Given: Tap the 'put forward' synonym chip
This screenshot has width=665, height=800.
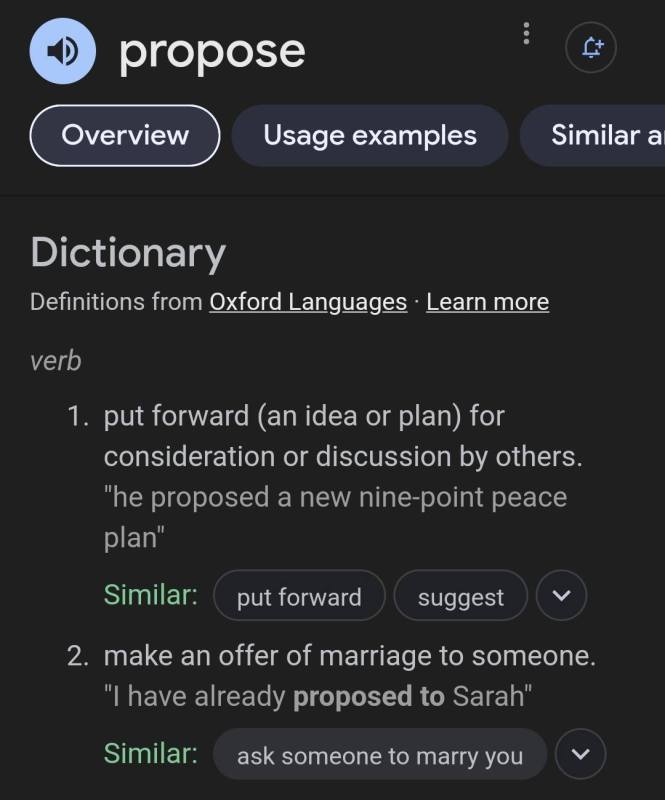Looking at the screenshot, I should pyautogui.click(x=300, y=595).
